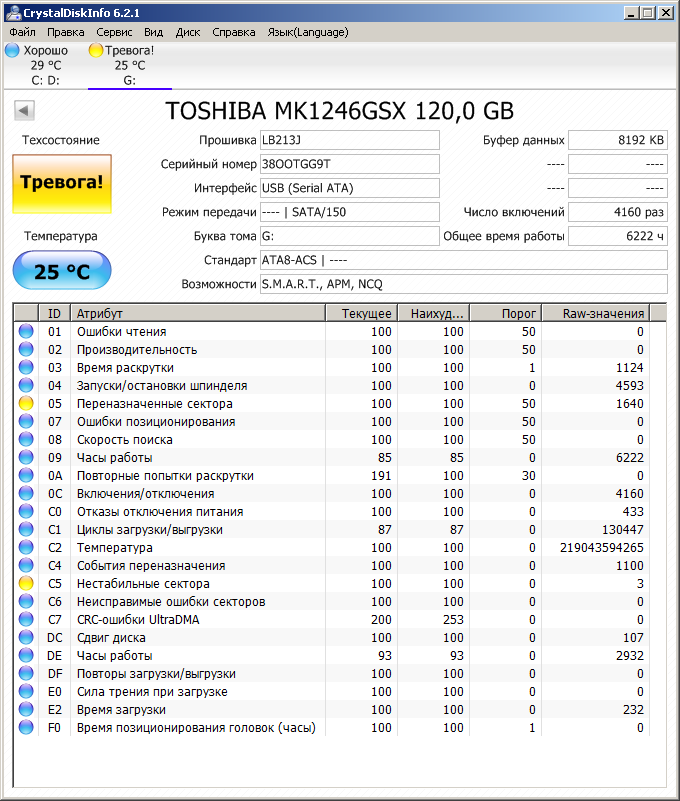Click status icon for Повторы загрузки/выгрузки
The width and height of the screenshot is (680, 801).
(26, 673)
